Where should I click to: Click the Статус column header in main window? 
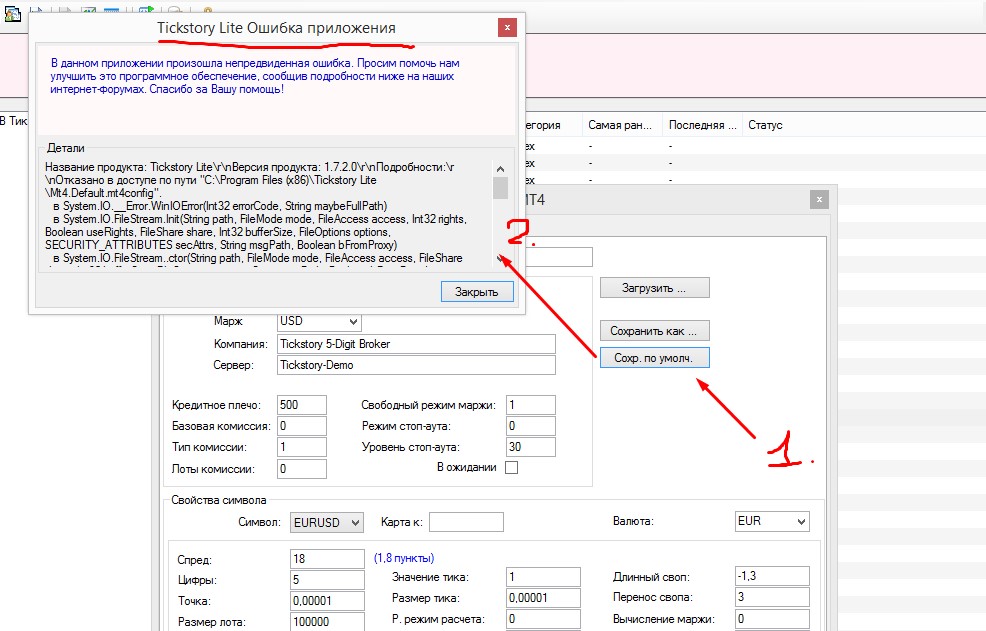click(765, 125)
